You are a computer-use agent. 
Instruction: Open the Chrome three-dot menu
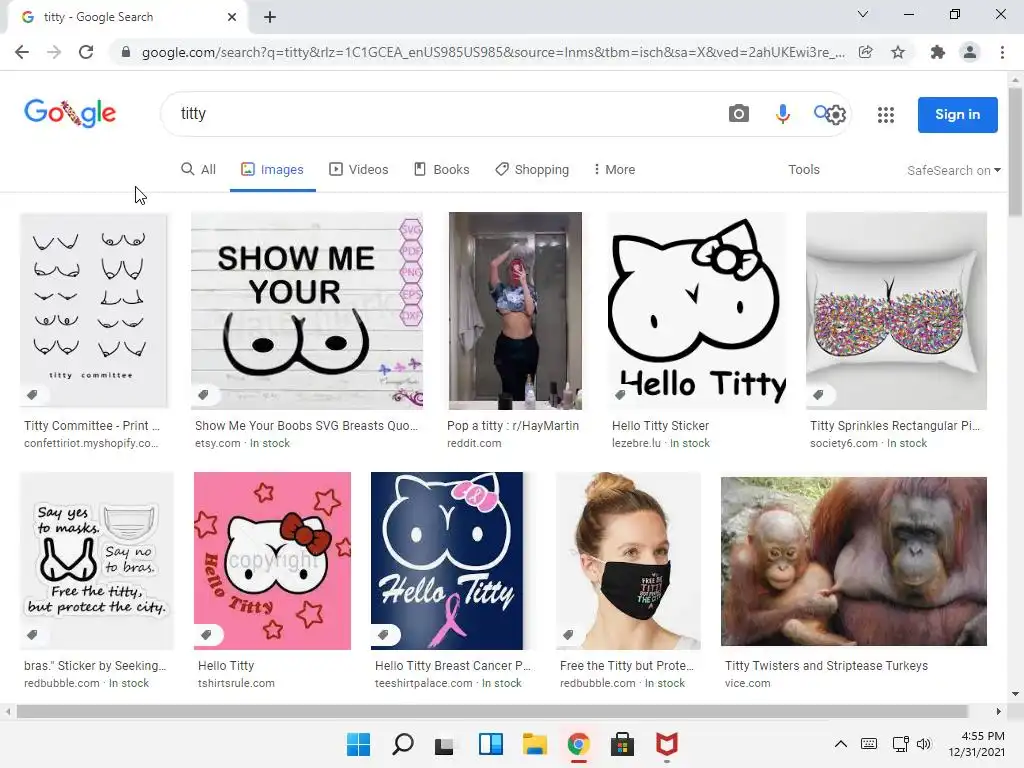[1002, 52]
